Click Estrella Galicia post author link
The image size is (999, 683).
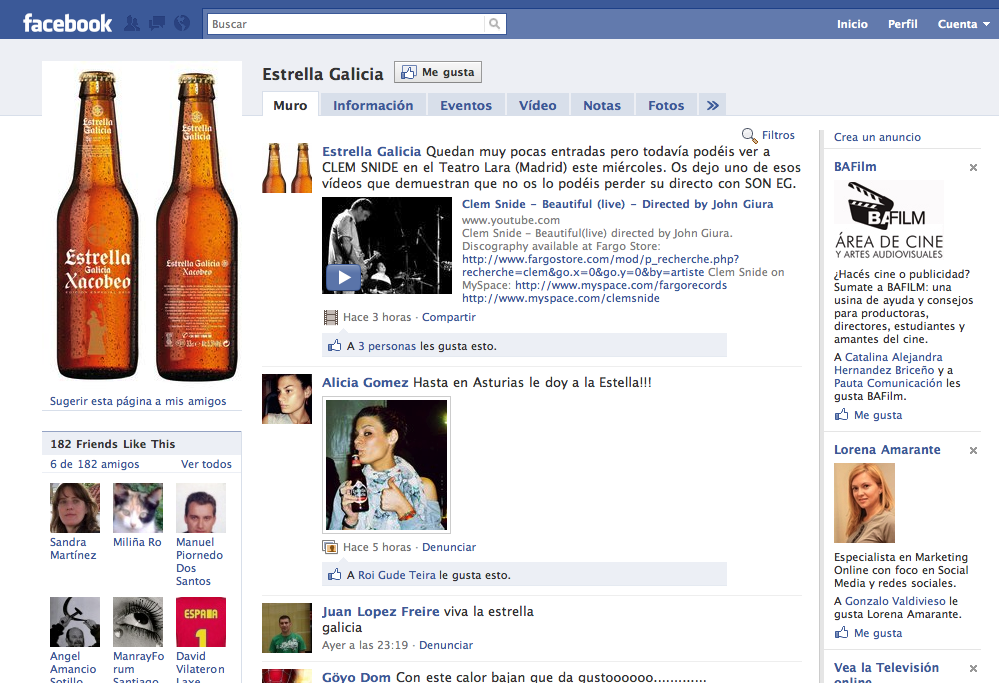tap(371, 152)
